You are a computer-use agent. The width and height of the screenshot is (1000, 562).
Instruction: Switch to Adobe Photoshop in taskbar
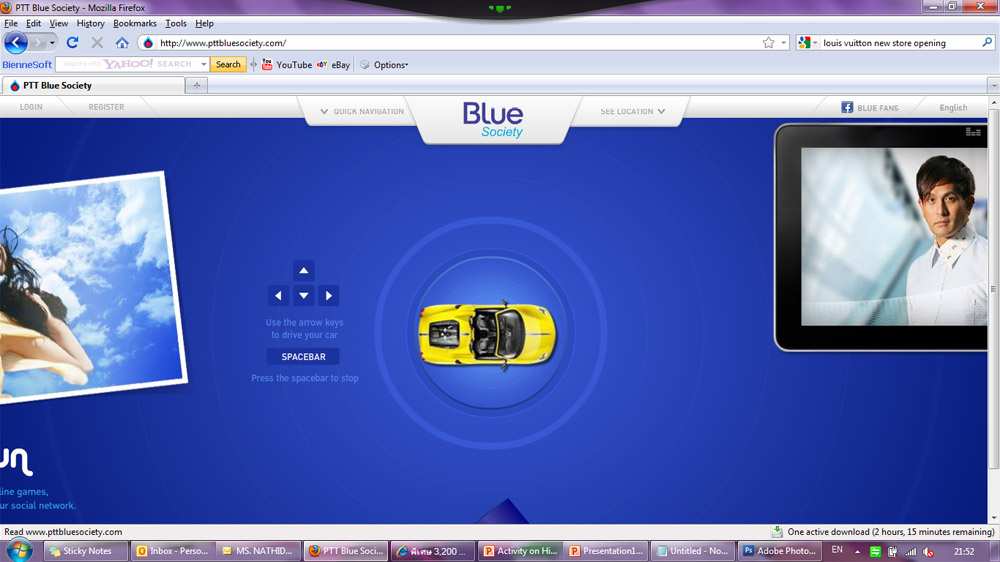pos(779,551)
